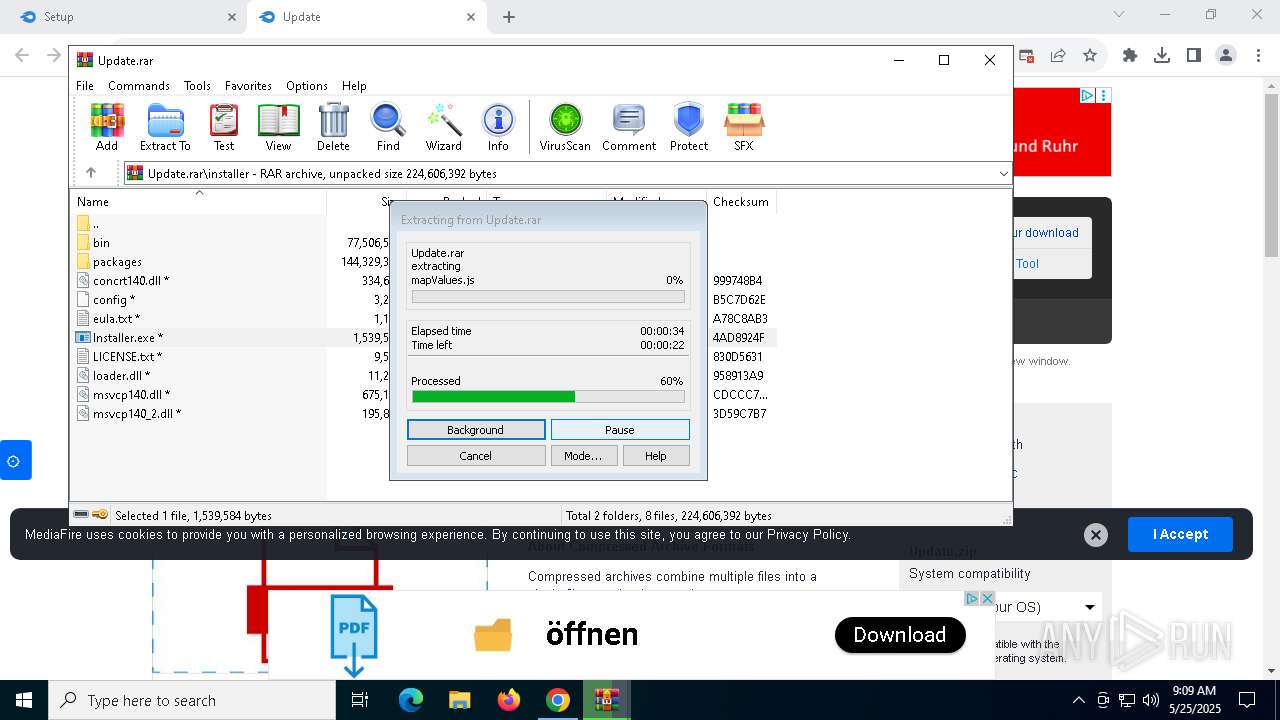Open the OS selection dropdown on page
The image size is (1280, 720).
point(1090,607)
